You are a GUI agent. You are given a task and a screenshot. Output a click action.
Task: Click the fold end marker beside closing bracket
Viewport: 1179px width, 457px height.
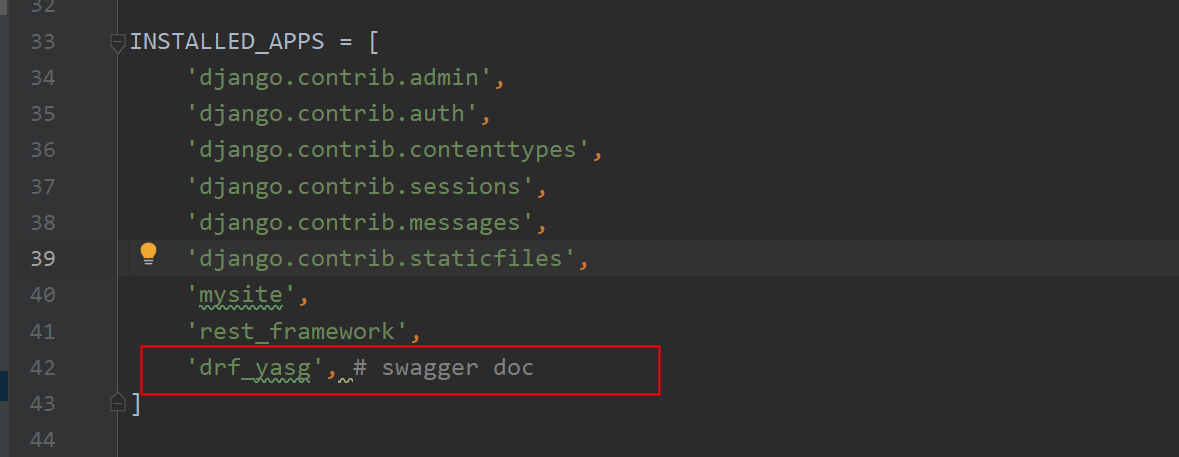click(x=118, y=402)
